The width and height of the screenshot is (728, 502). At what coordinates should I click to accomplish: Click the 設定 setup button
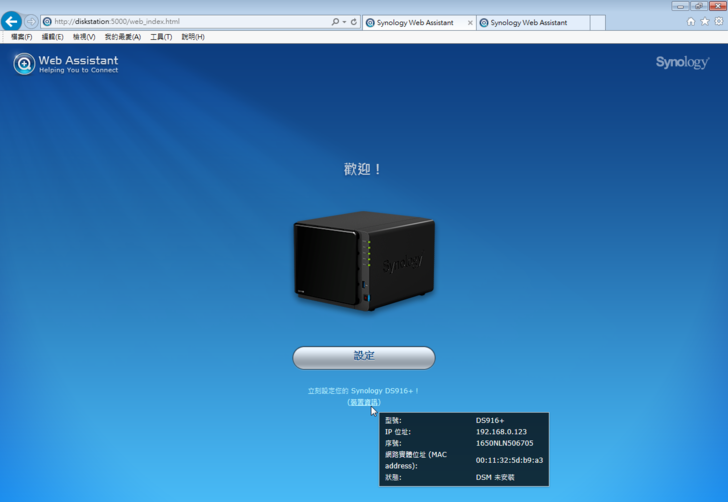click(364, 358)
